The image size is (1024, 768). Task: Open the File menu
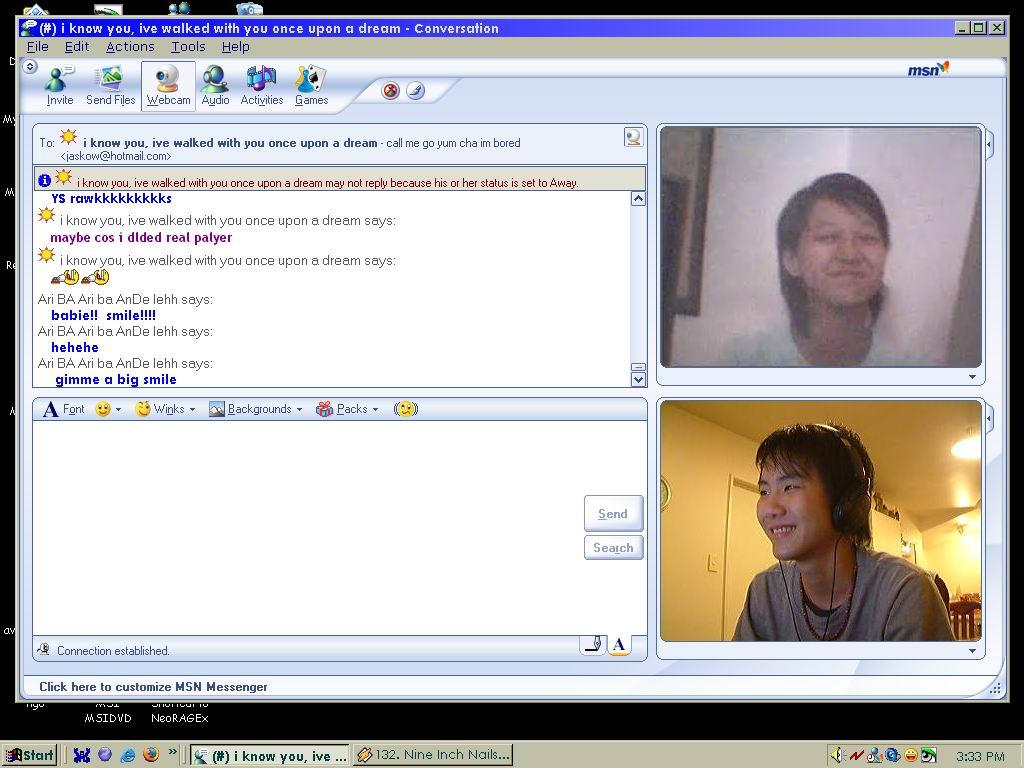37,46
